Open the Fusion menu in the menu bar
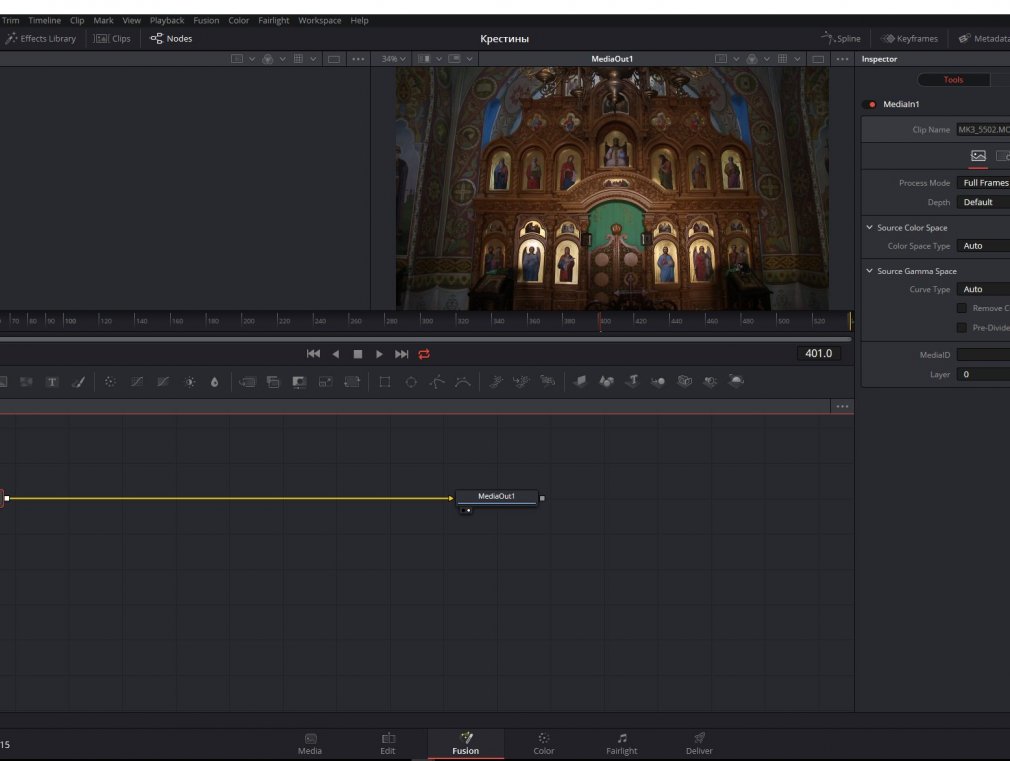 click(x=206, y=21)
